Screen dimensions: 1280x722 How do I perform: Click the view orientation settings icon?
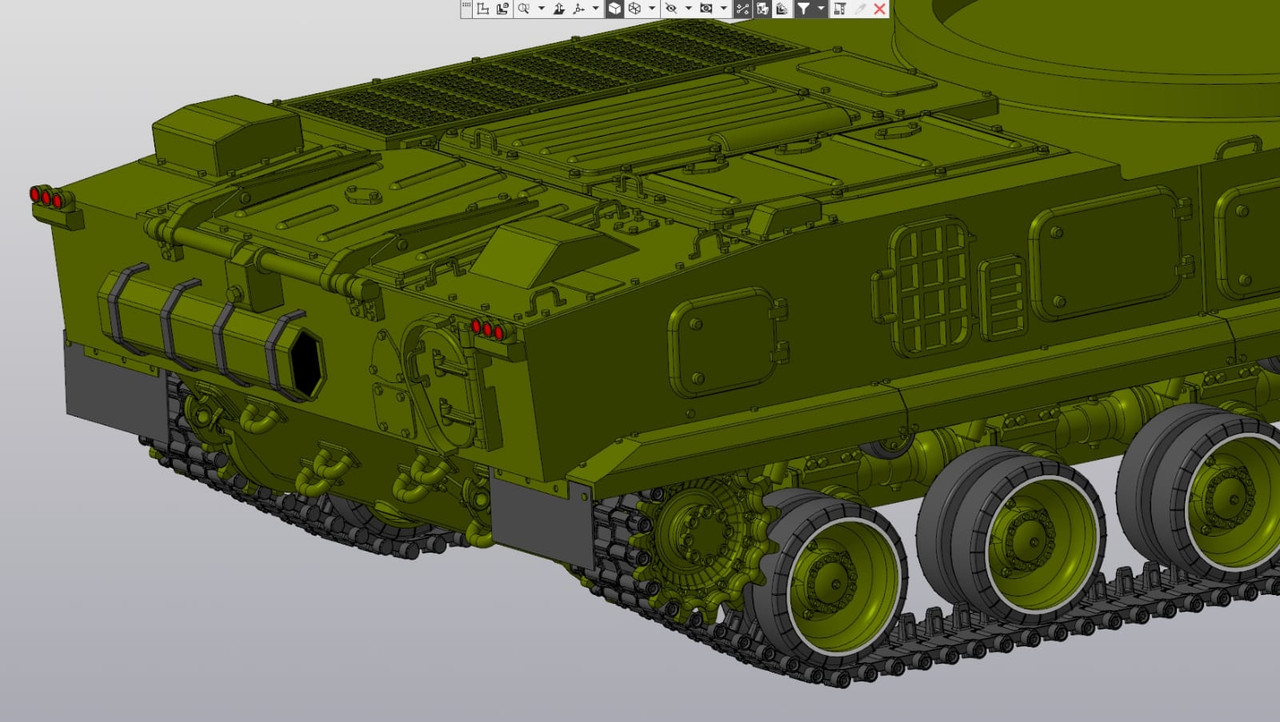point(502,8)
